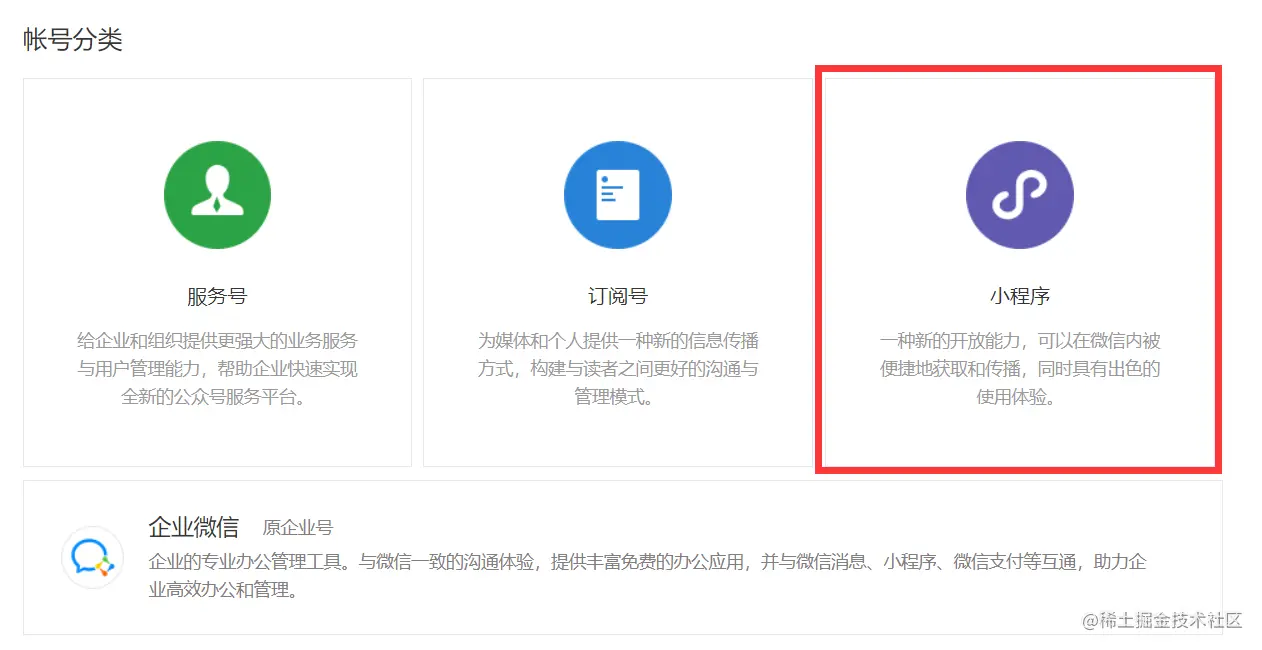Select the 服务号 title text
This screenshot has width=1262, height=650.
coord(217,296)
